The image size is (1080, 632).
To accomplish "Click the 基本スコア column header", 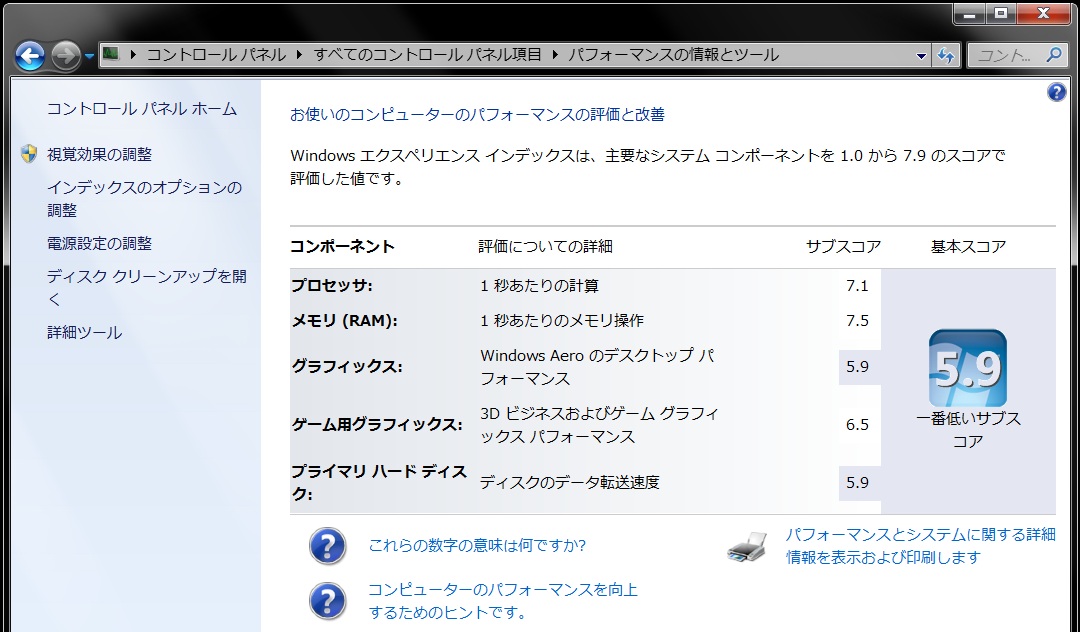I will pyautogui.click(x=968, y=246).
